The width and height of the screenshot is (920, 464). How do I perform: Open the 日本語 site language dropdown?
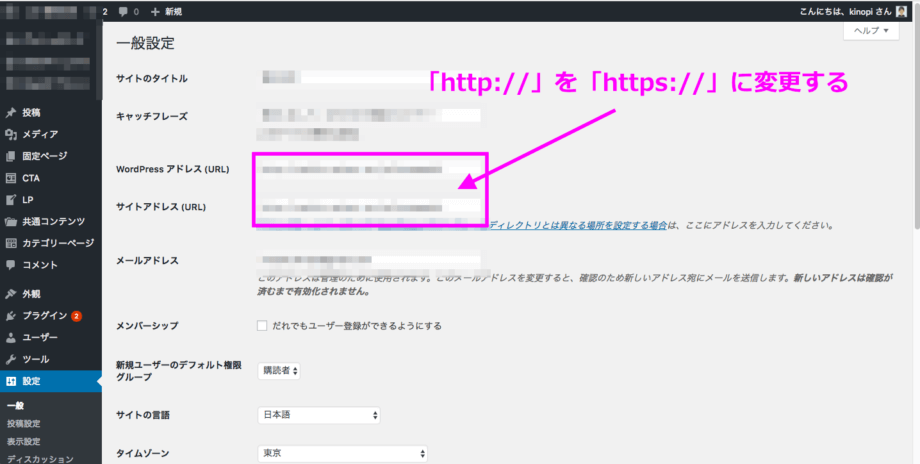pyautogui.click(x=319, y=414)
